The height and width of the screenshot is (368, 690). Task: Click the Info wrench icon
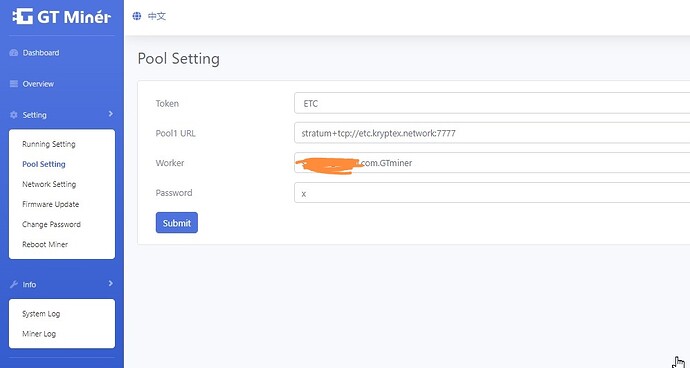(x=14, y=284)
